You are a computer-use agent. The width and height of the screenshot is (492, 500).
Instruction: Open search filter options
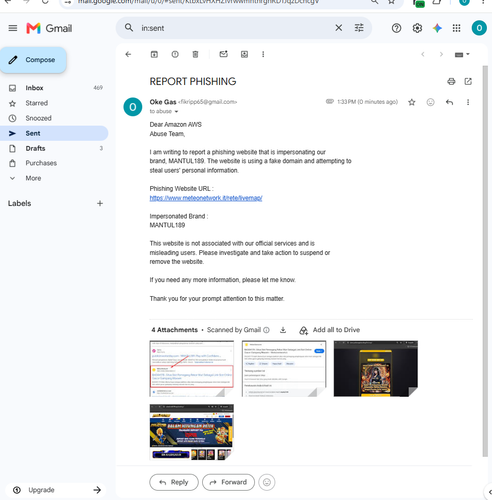tap(359, 28)
